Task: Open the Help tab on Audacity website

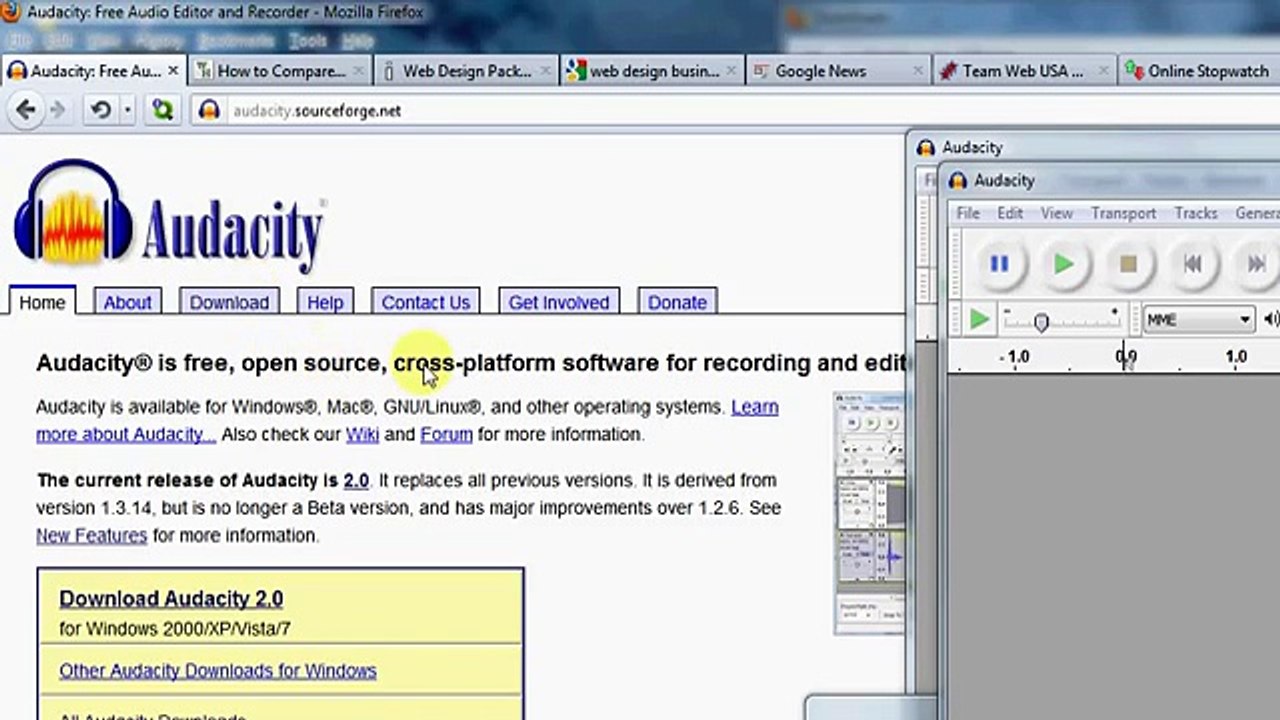Action: pyautogui.click(x=325, y=302)
